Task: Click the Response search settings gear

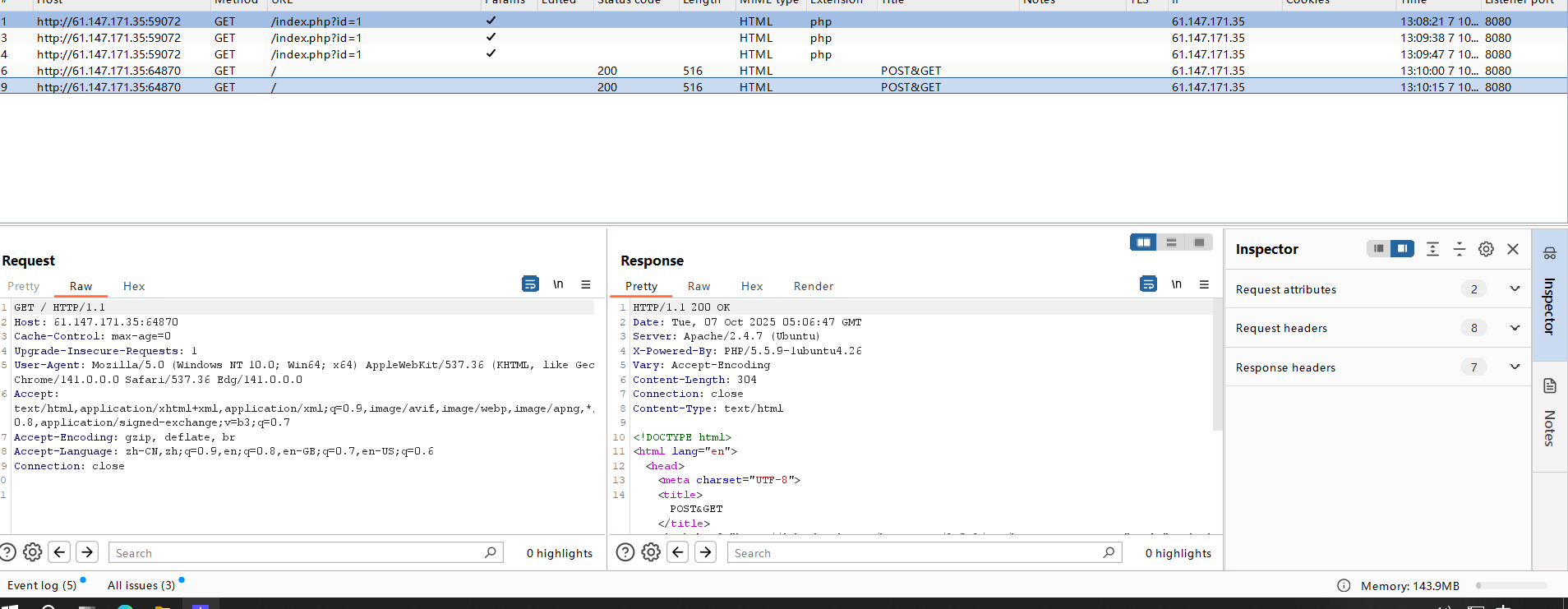Action: click(651, 552)
